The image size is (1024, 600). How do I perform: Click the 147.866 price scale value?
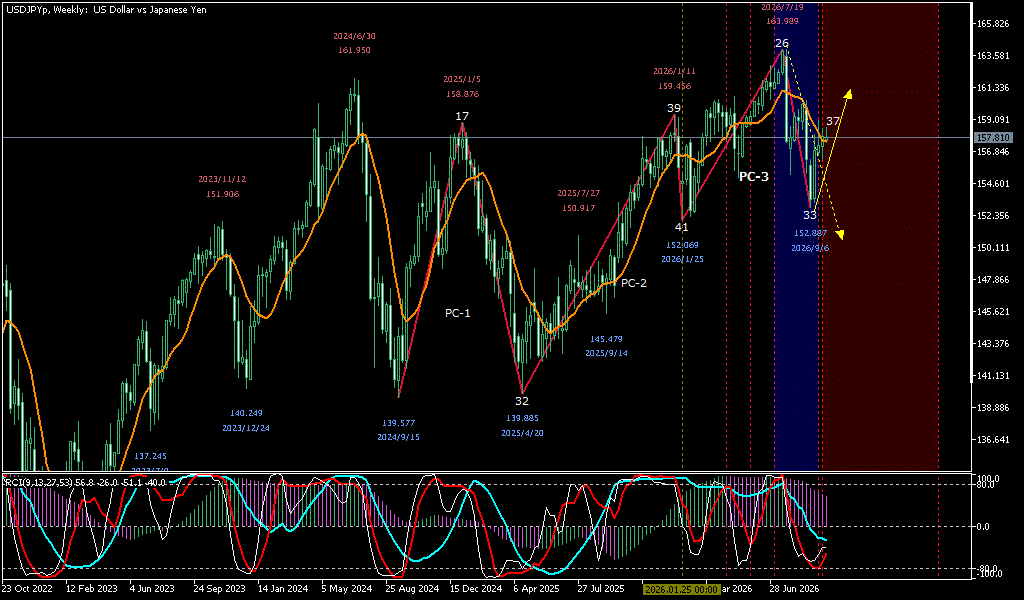pyautogui.click(x=993, y=279)
